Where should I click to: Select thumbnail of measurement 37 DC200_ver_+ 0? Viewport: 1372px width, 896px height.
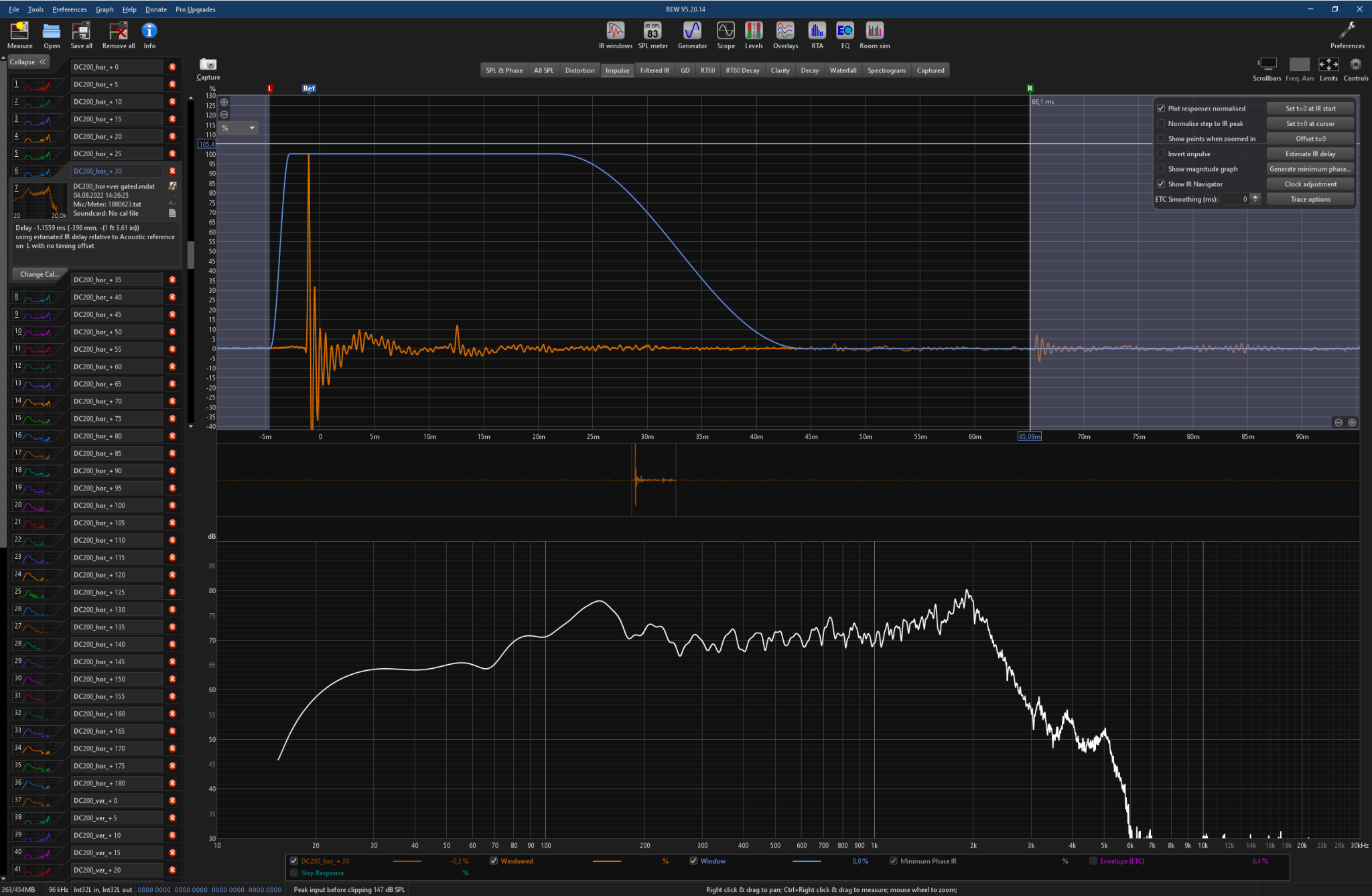(39, 801)
